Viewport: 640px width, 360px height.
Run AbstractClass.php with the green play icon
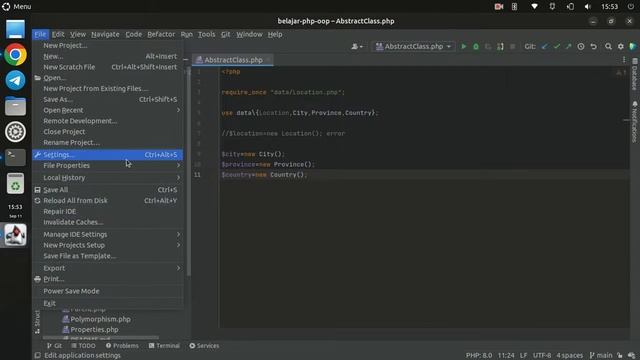[x=463, y=47]
